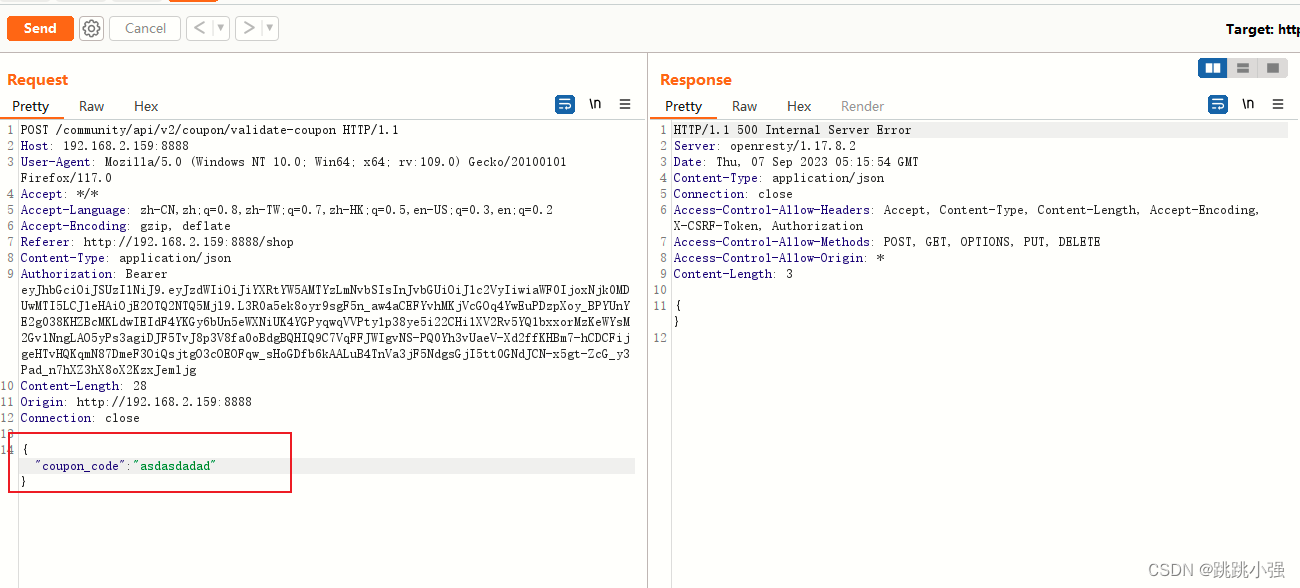
Task: Switch to the Response Render tab
Action: [863, 106]
